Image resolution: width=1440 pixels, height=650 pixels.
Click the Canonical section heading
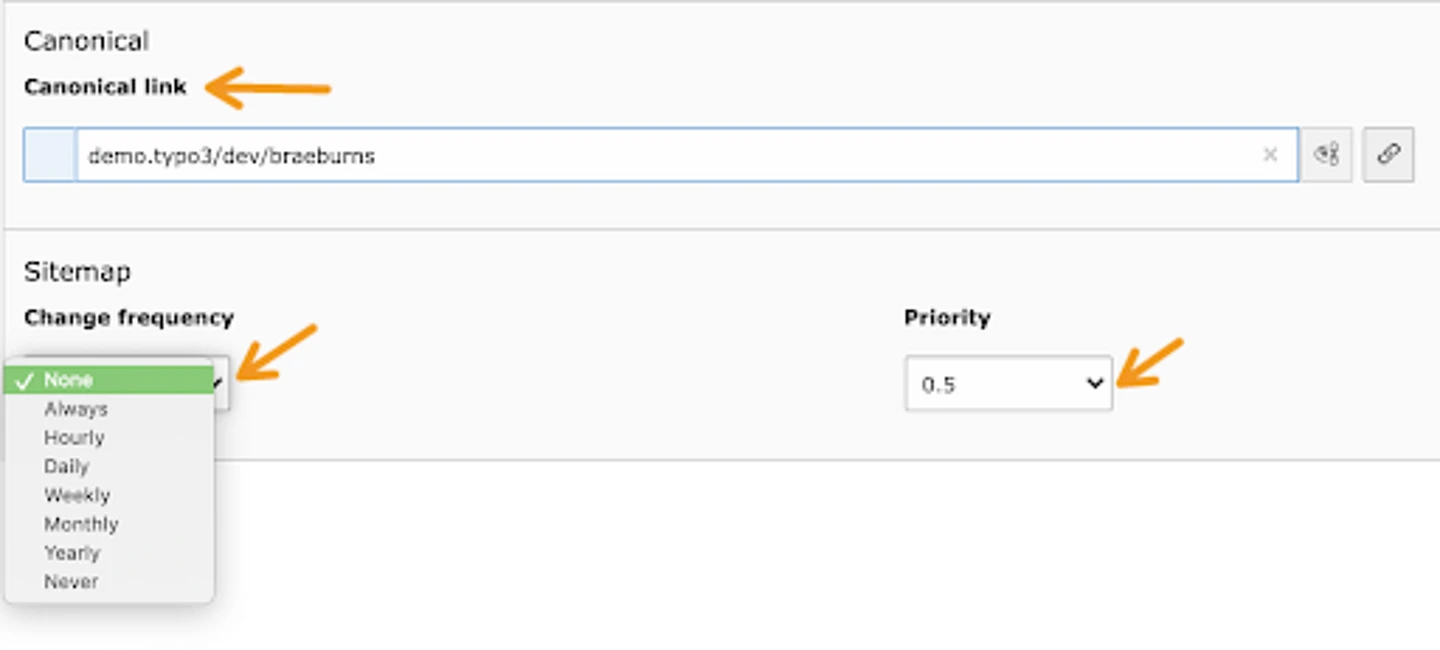click(x=86, y=41)
